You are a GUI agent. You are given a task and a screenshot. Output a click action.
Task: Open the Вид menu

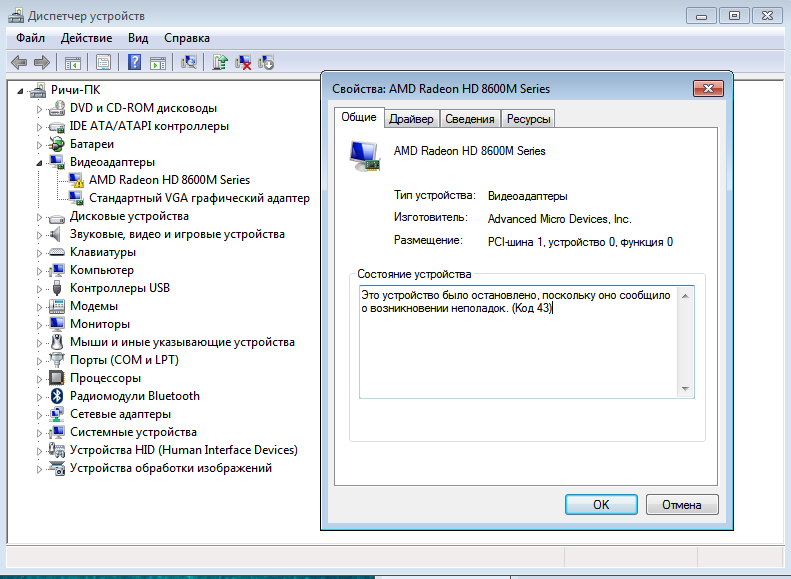pos(138,38)
